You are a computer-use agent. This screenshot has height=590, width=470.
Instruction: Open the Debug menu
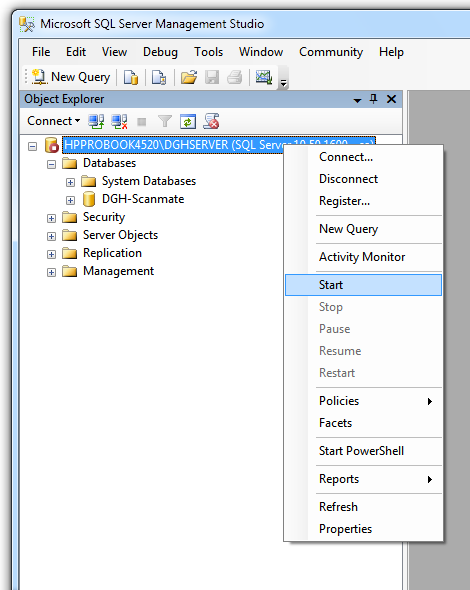tap(160, 52)
